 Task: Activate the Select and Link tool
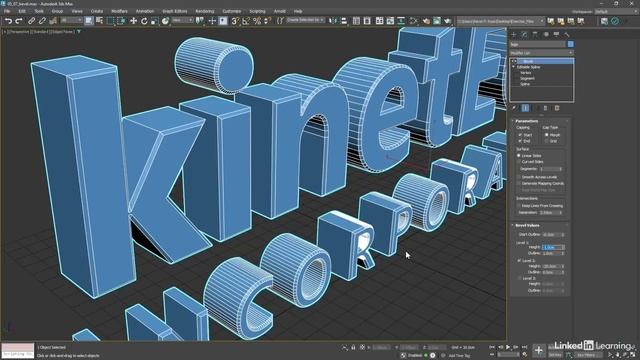(31, 21)
